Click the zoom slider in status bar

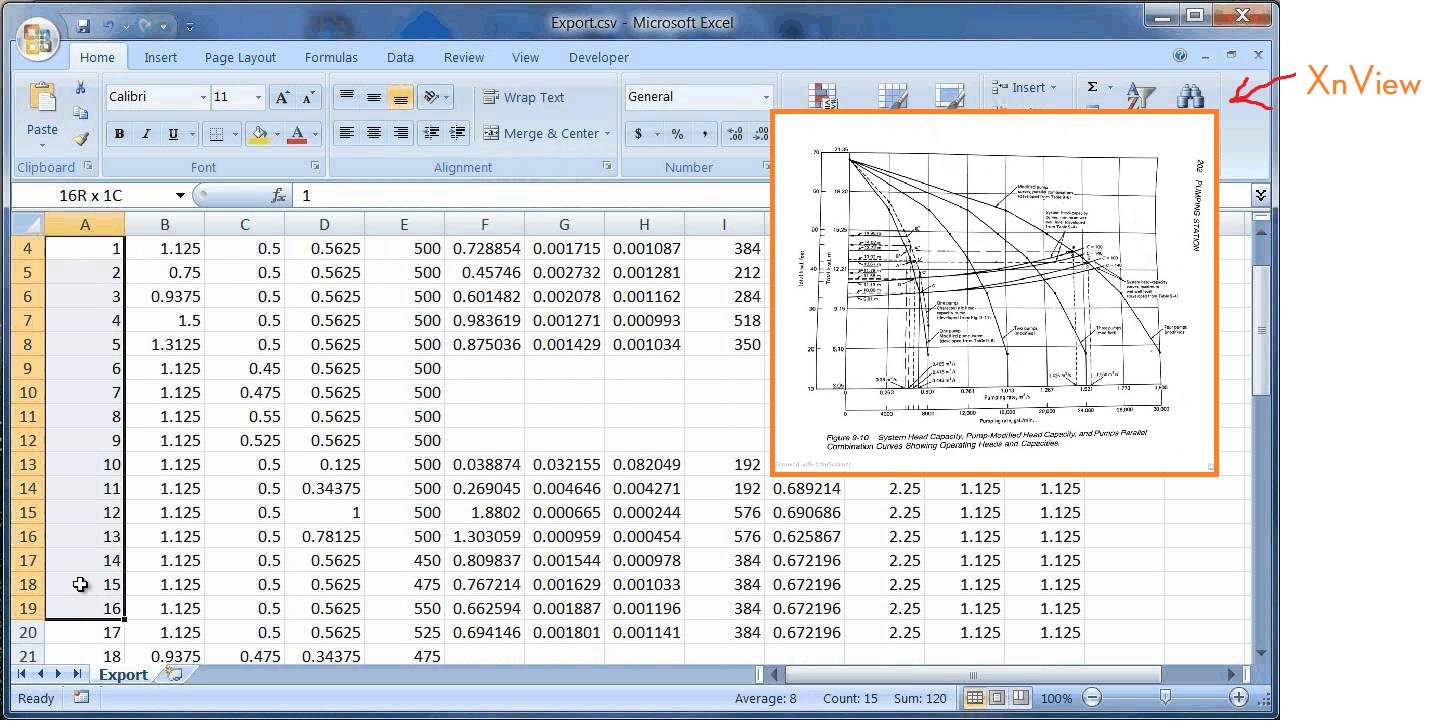1165,698
